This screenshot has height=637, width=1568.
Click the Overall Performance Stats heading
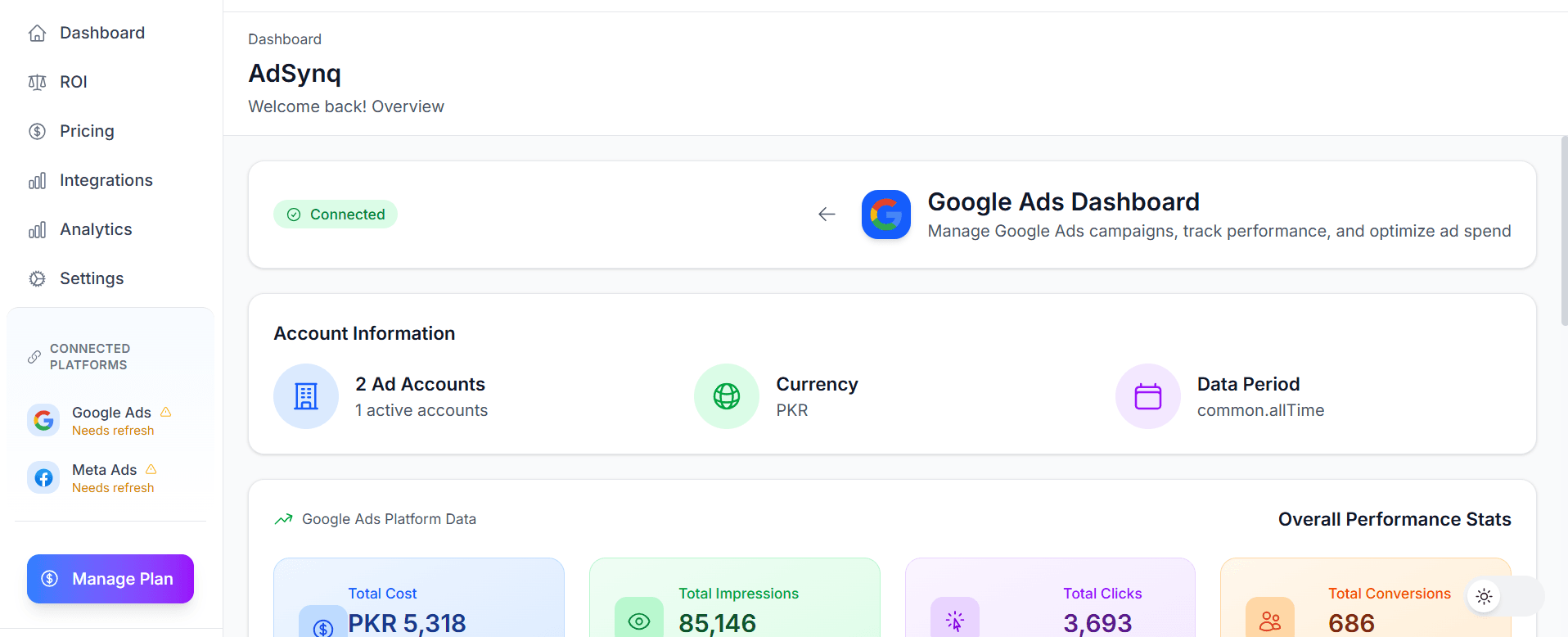pyautogui.click(x=1395, y=519)
